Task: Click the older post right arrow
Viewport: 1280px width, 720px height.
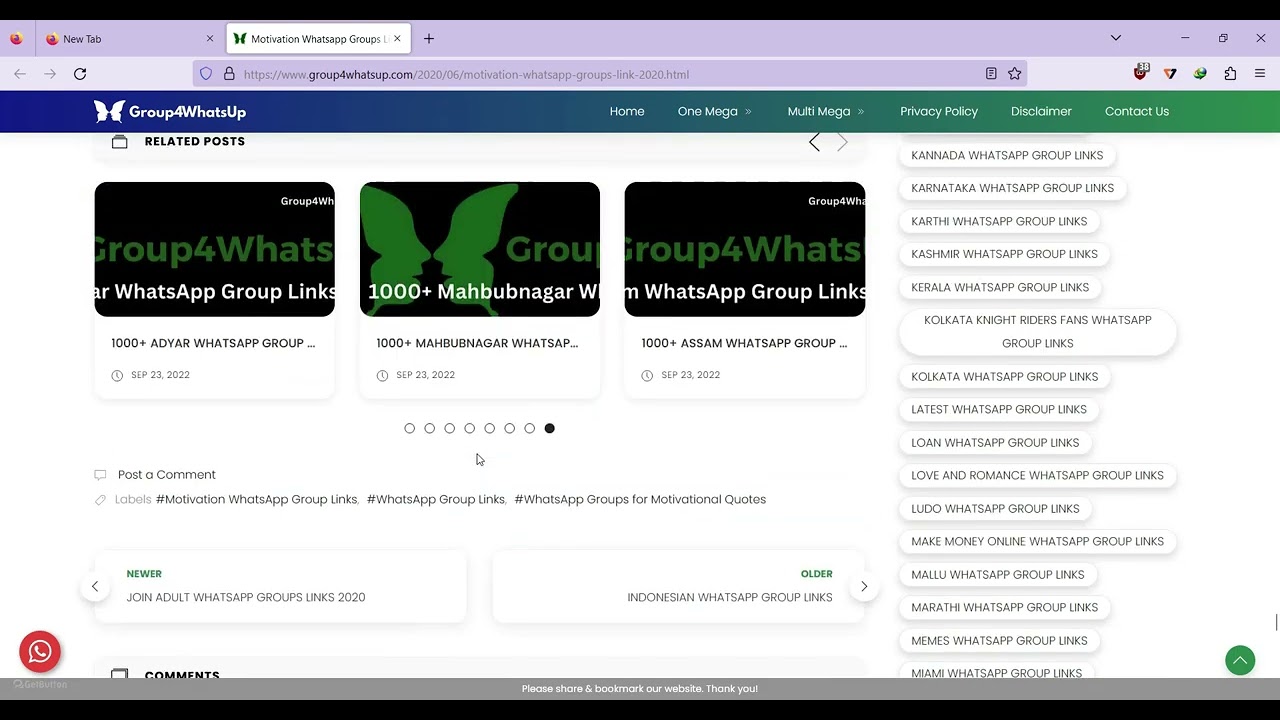Action: [864, 586]
